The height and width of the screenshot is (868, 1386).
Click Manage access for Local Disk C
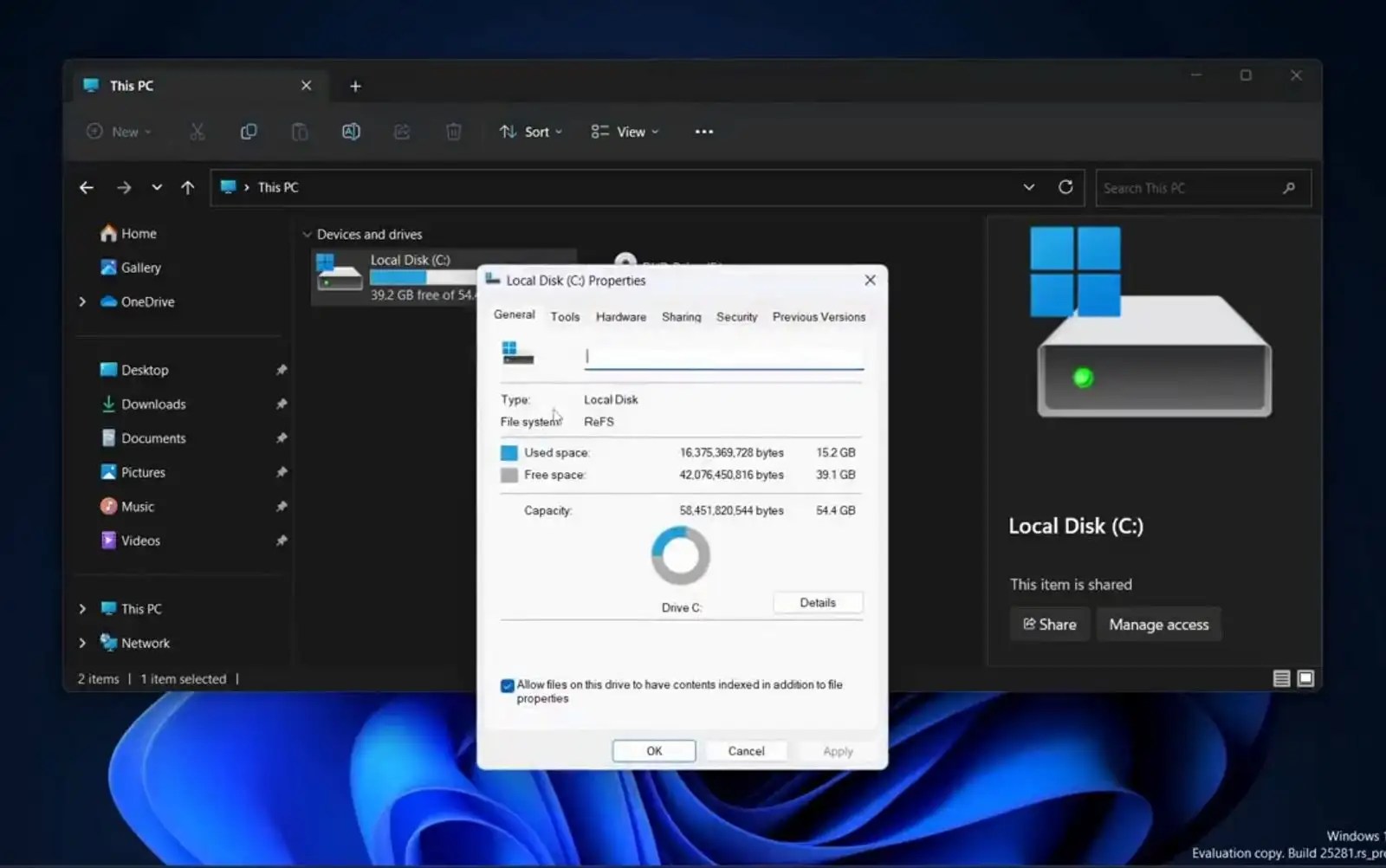(1158, 624)
